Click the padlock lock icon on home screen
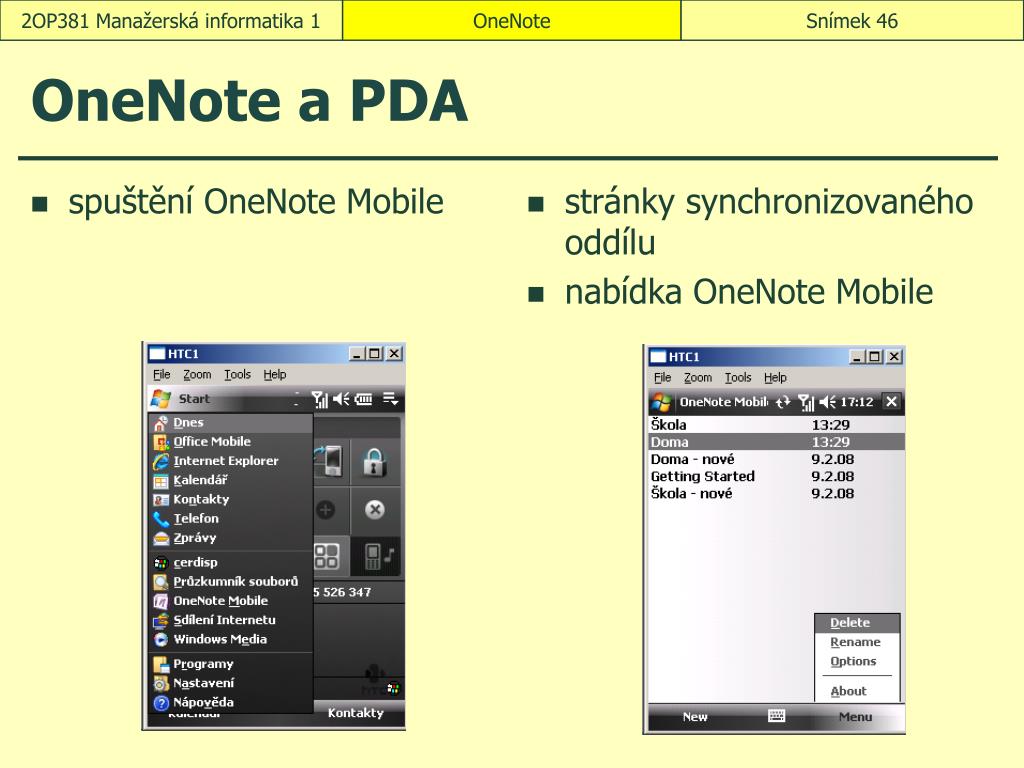Screen dimensions: 1024x768 tap(374, 462)
